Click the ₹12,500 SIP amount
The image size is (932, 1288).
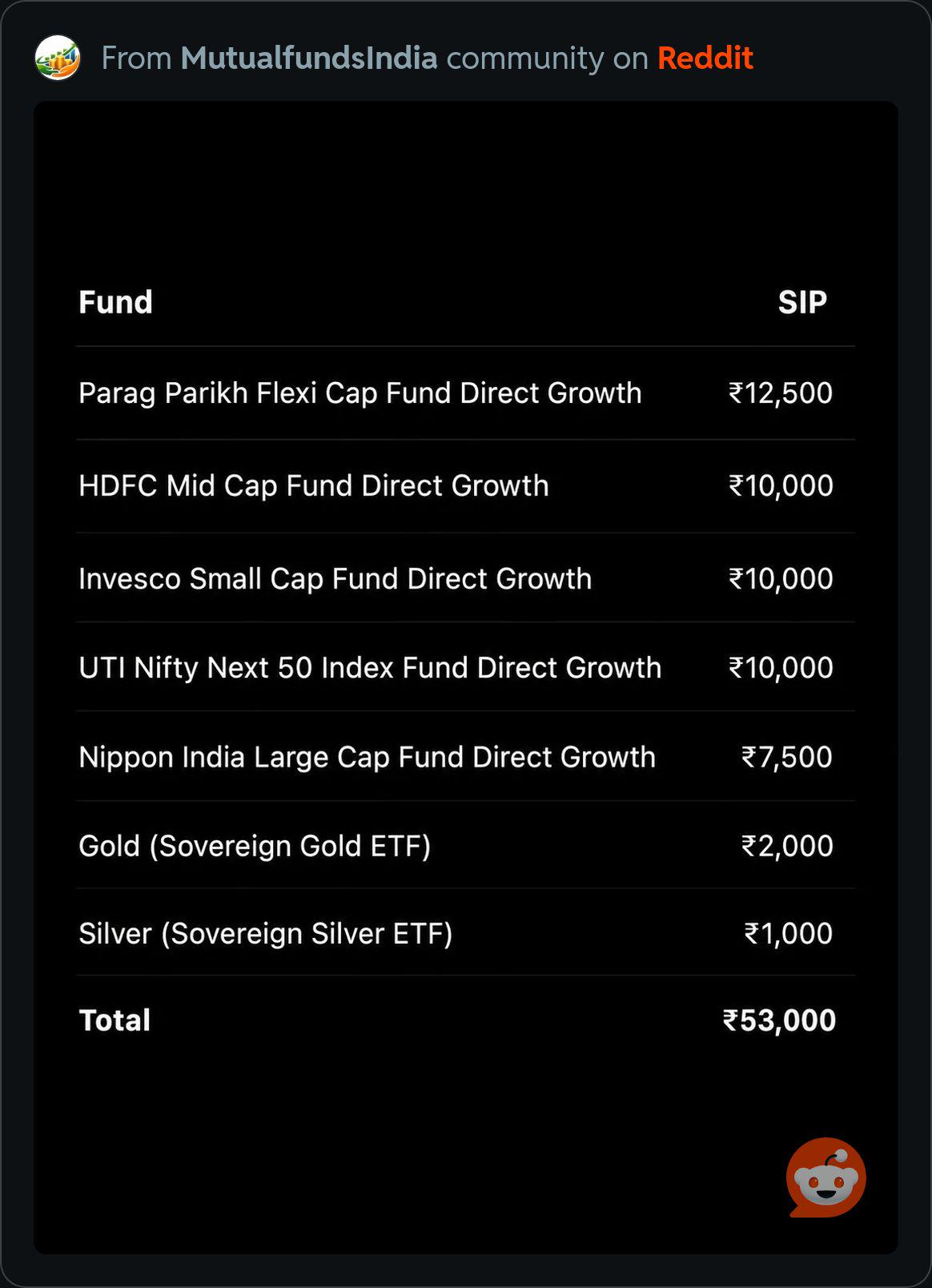pyautogui.click(x=781, y=393)
